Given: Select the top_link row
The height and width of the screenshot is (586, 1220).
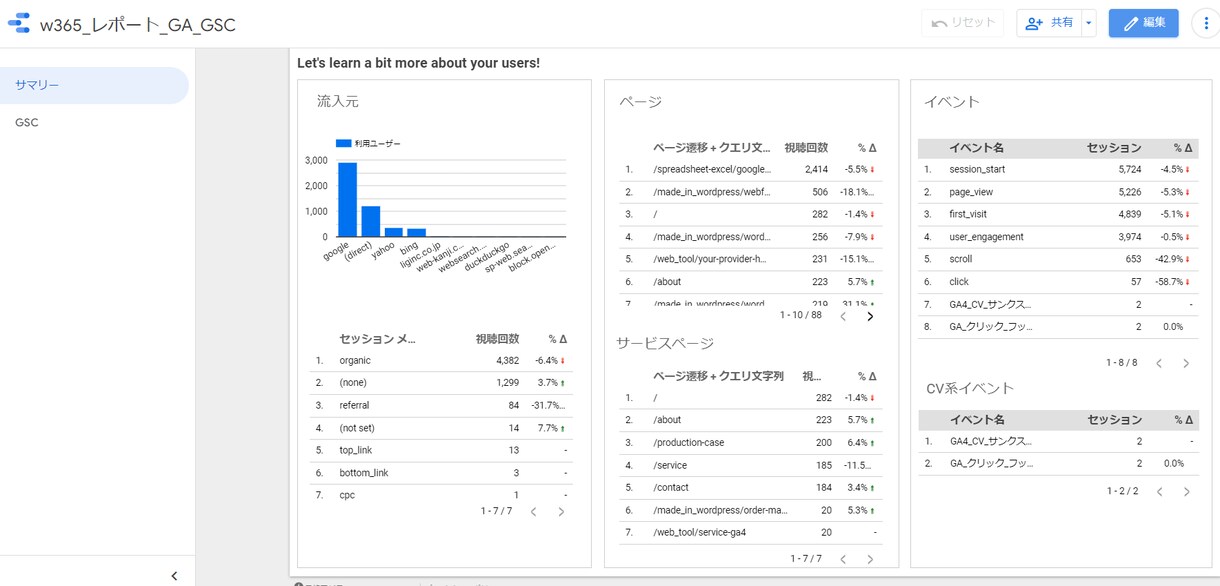Looking at the screenshot, I should pyautogui.click(x=440, y=450).
